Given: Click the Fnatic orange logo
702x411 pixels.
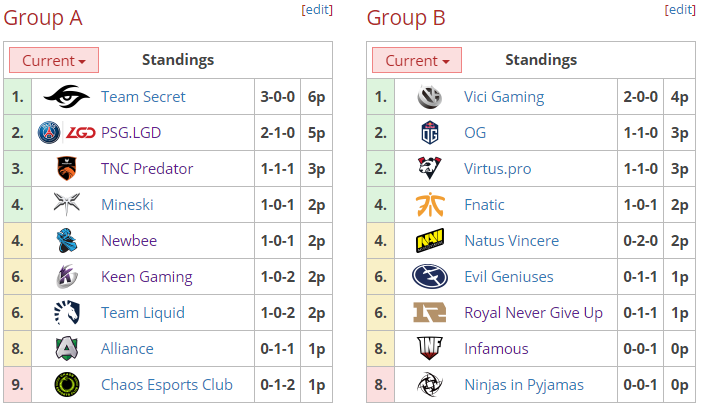Looking at the screenshot, I should (430, 205).
